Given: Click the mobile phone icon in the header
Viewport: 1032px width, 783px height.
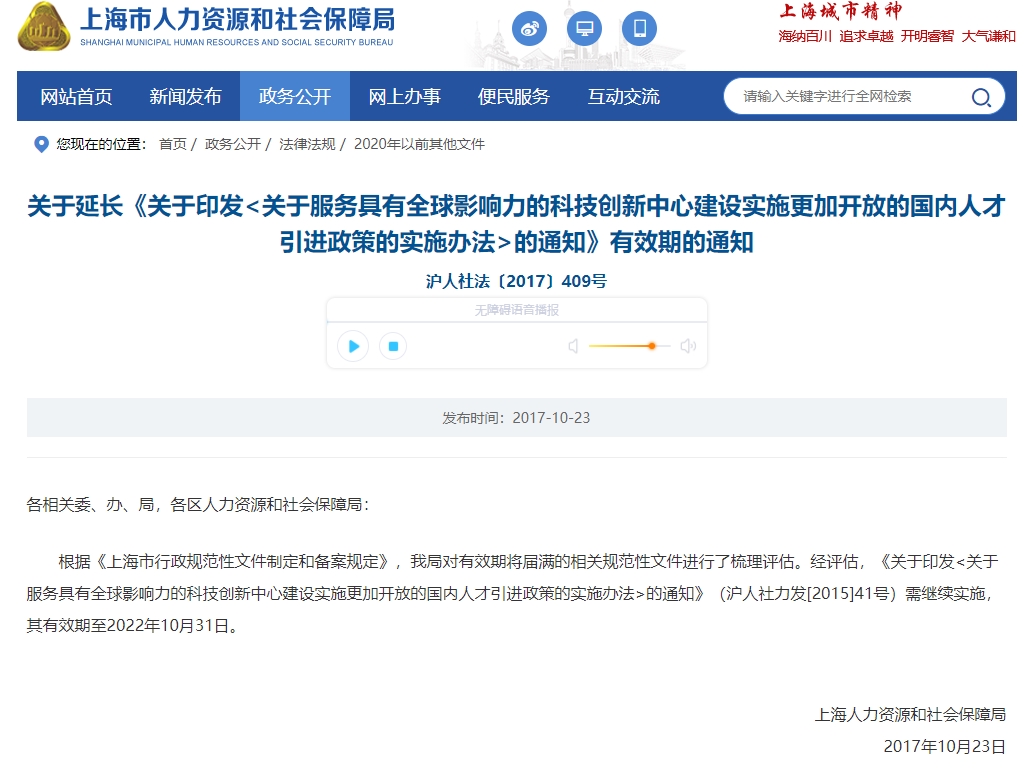Looking at the screenshot, I should 639,29.
